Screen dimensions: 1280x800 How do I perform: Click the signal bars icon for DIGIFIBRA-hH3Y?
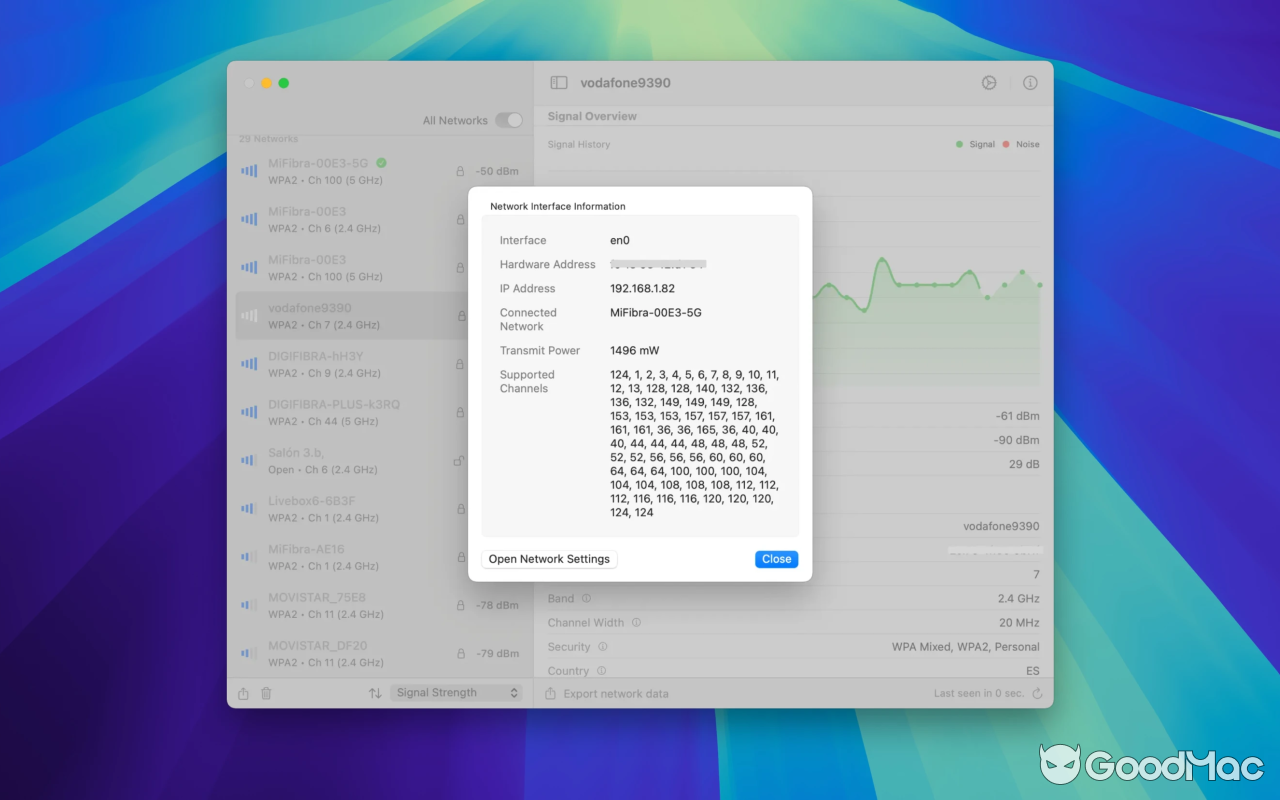tap(247, 364)
